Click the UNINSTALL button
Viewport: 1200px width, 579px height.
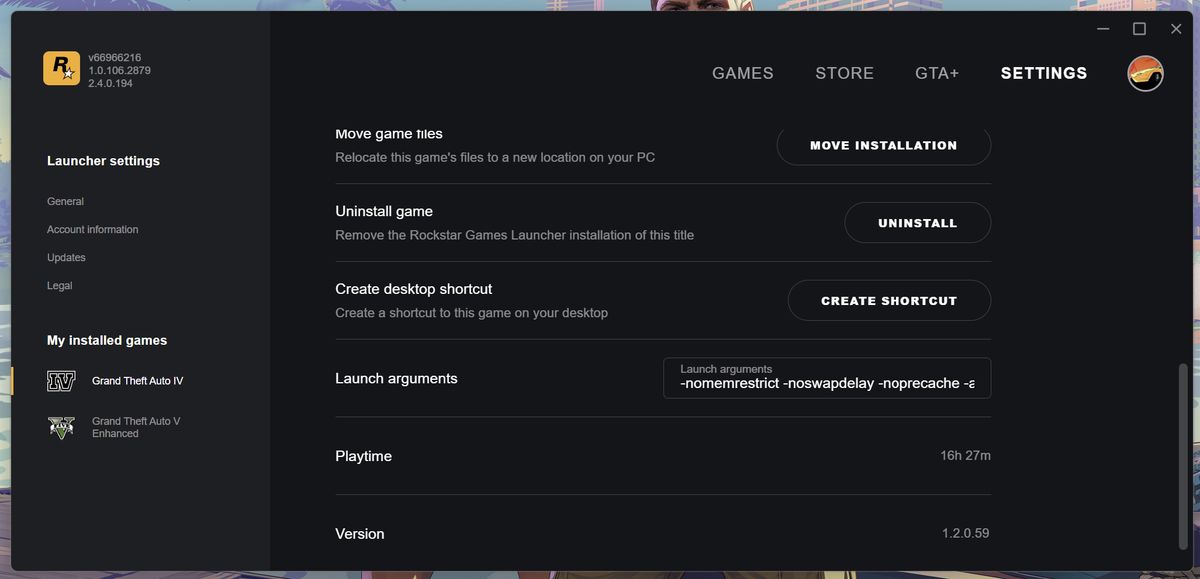918,223
